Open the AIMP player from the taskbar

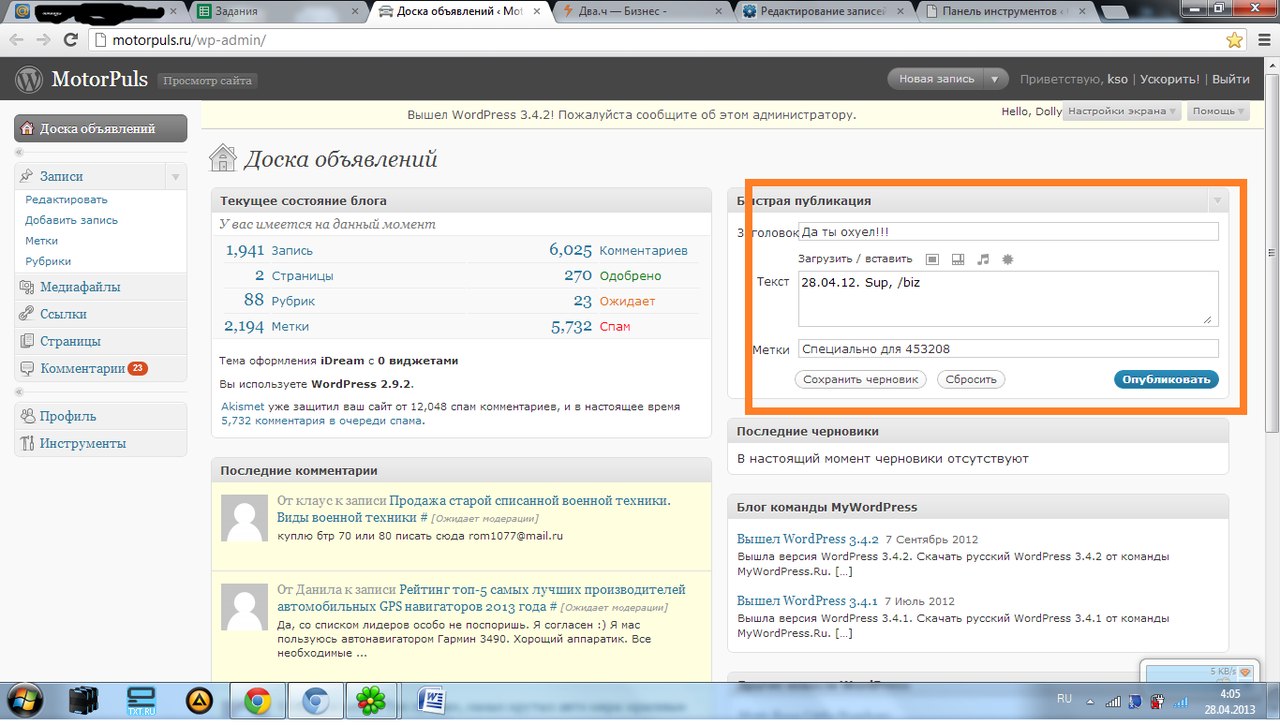pos(200,701)
